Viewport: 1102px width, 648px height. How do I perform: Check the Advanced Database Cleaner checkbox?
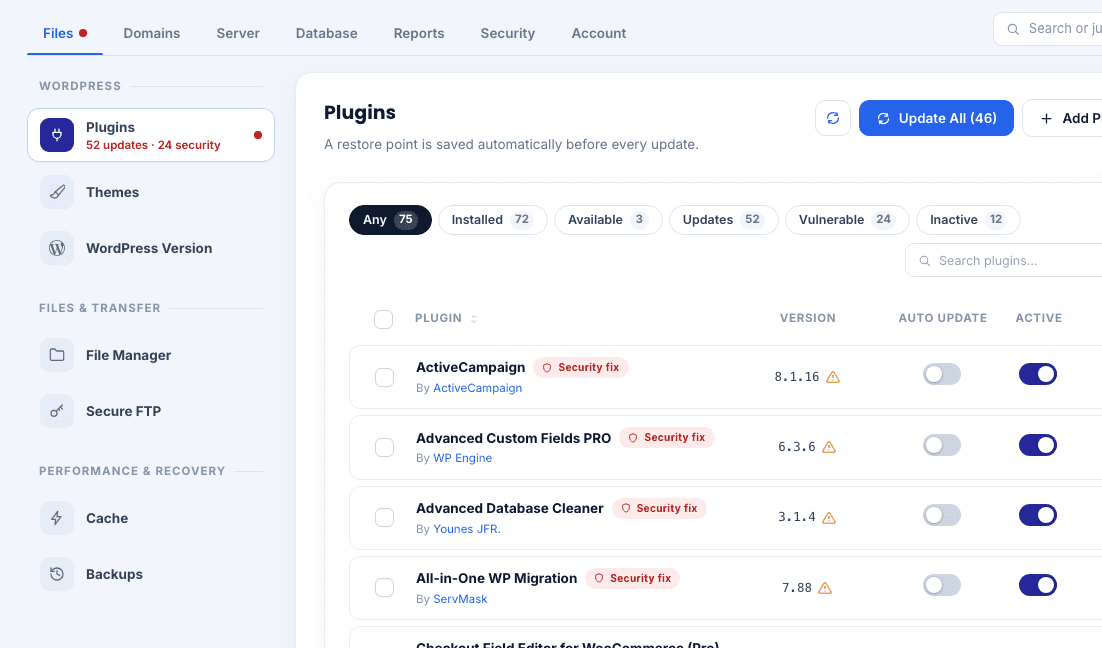[x=384, y=518]
